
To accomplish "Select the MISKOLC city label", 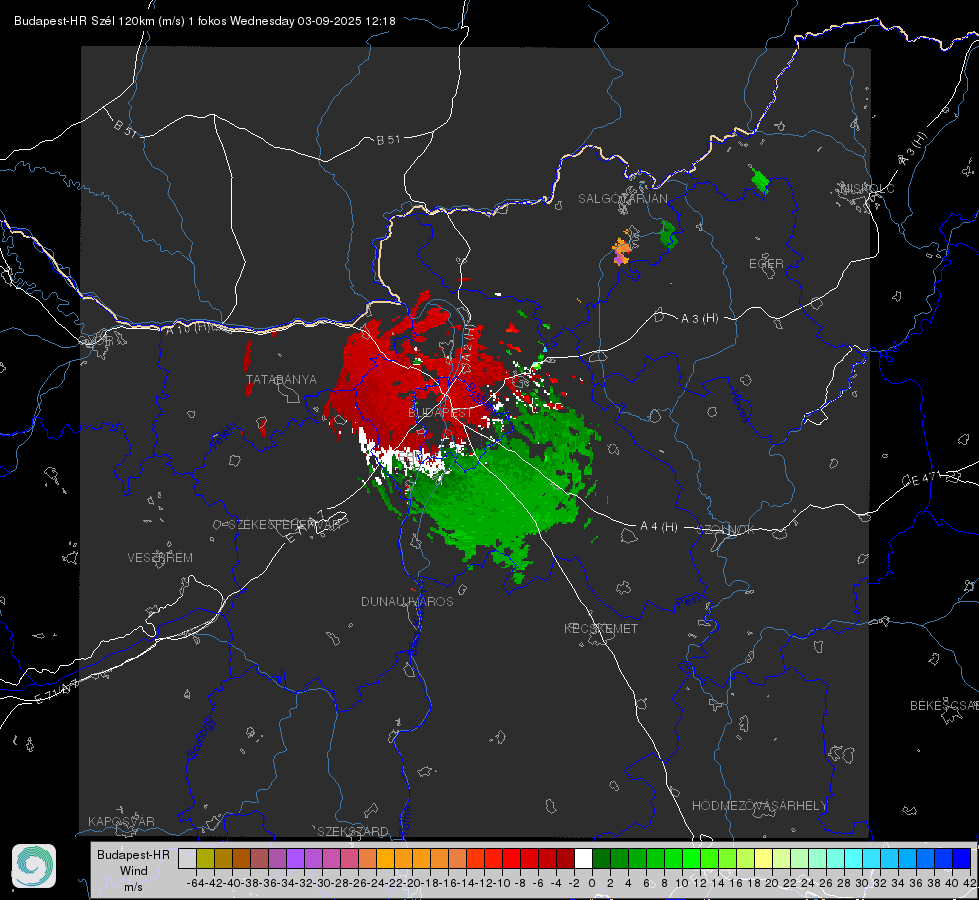I will (x=867, y=188).
